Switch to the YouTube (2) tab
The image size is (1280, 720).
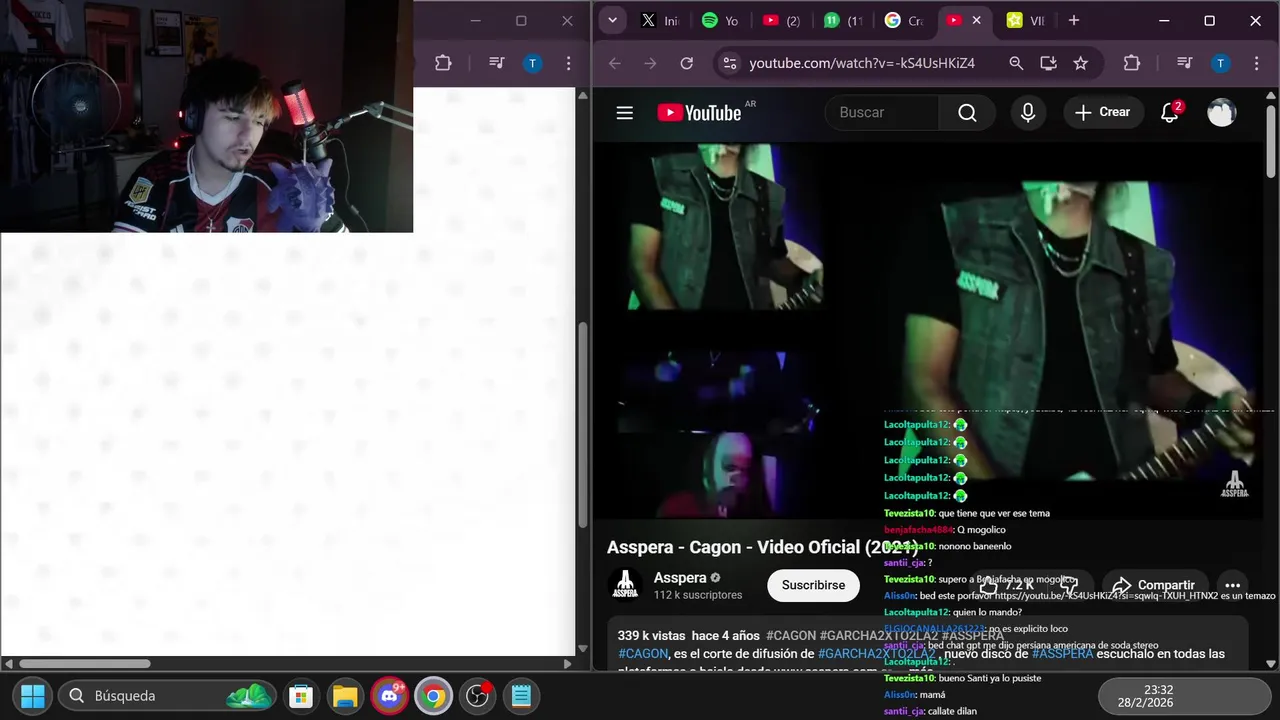[781, 20]
